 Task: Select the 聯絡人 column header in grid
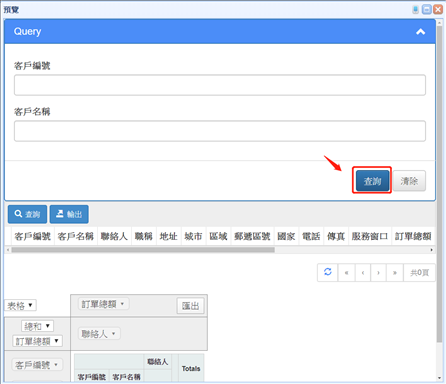(114, 236)
